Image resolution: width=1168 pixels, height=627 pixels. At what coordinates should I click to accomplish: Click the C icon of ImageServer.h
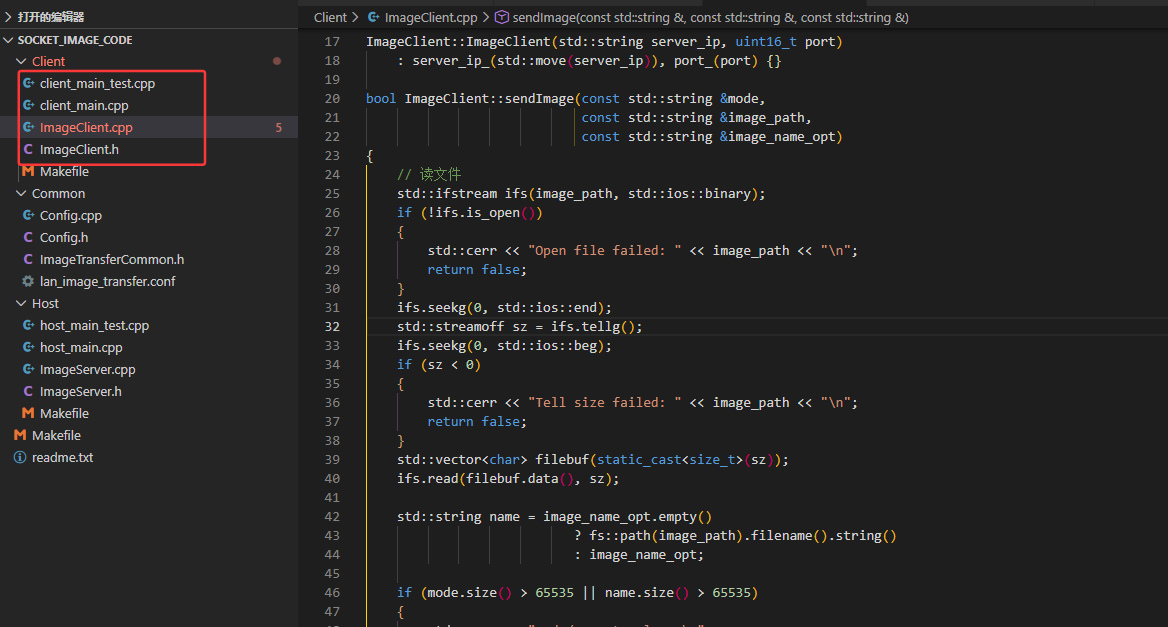28,391
